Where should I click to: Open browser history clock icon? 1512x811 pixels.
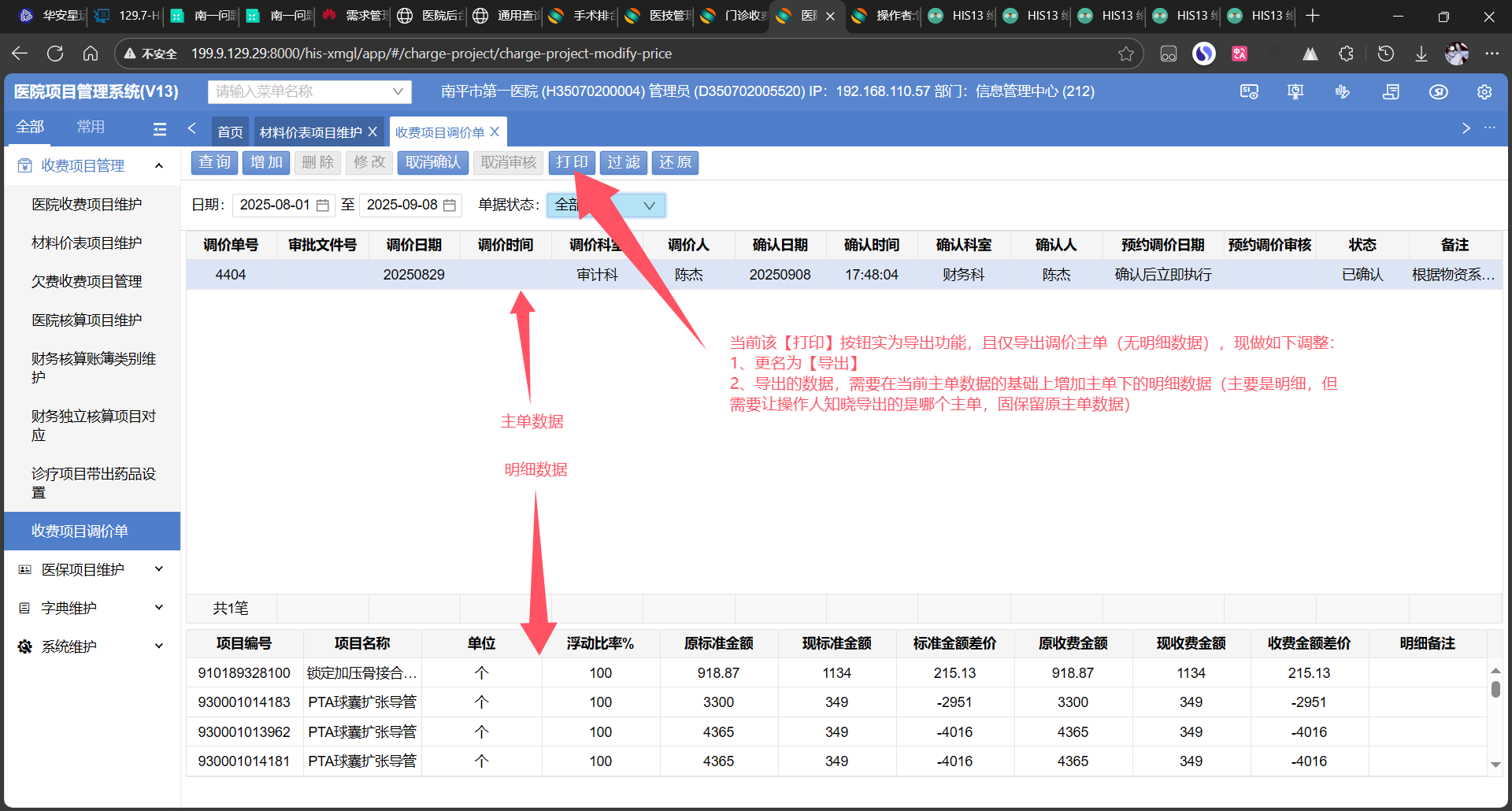click(x=1386, y=54)
